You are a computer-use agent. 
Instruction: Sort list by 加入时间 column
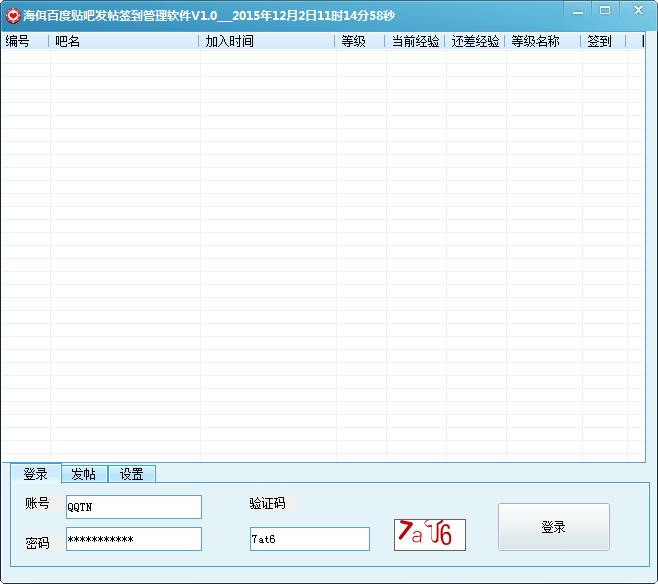(267, 41)
